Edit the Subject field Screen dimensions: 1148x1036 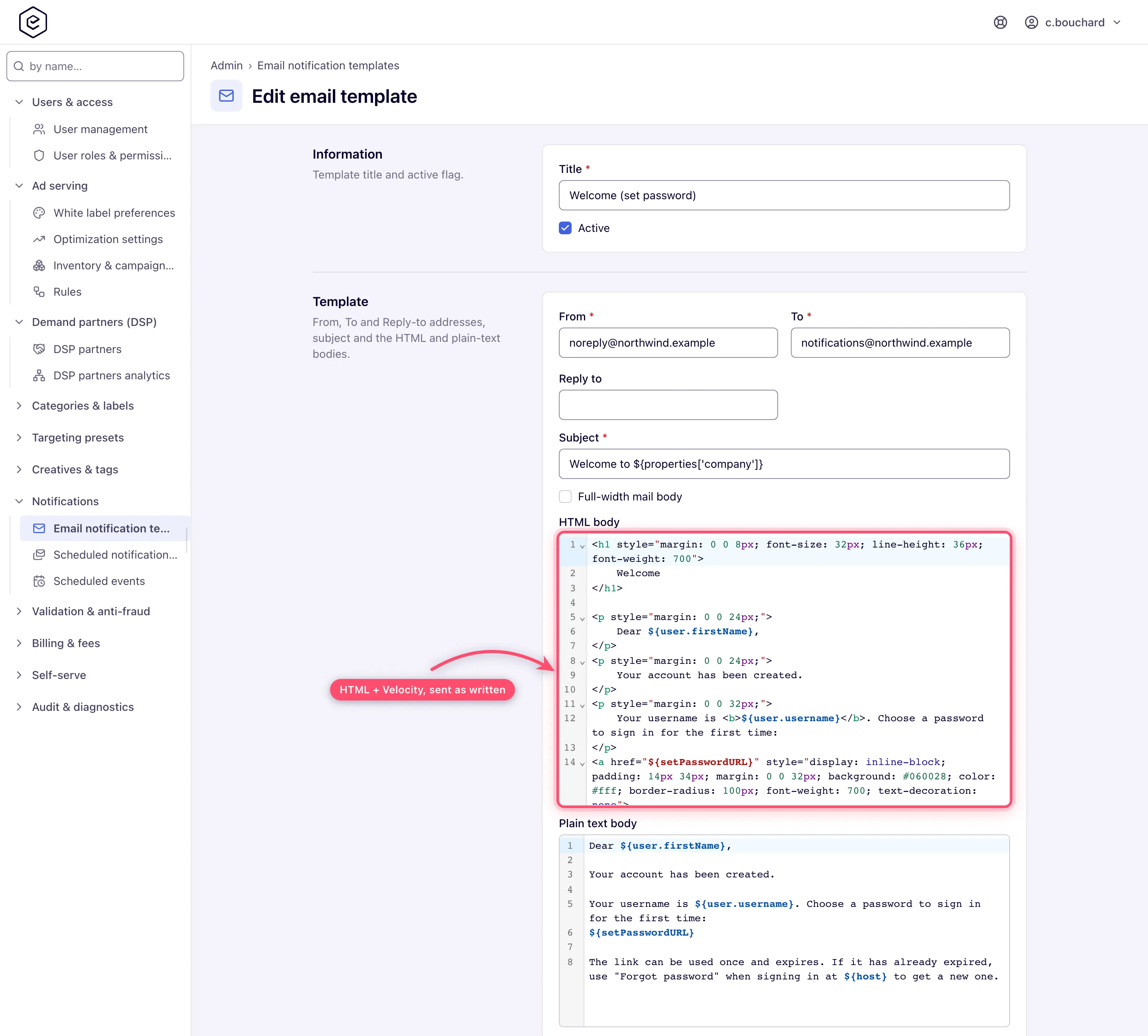coord(784,464)
